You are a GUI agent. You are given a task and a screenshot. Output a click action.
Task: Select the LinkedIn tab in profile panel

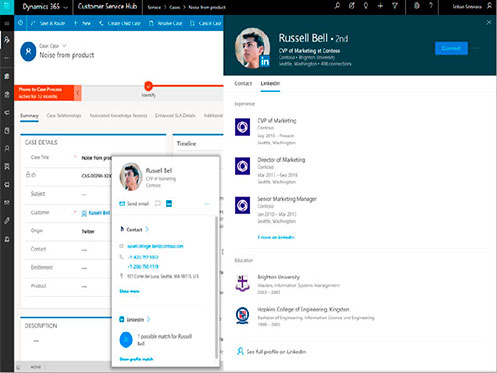(270, 83)
